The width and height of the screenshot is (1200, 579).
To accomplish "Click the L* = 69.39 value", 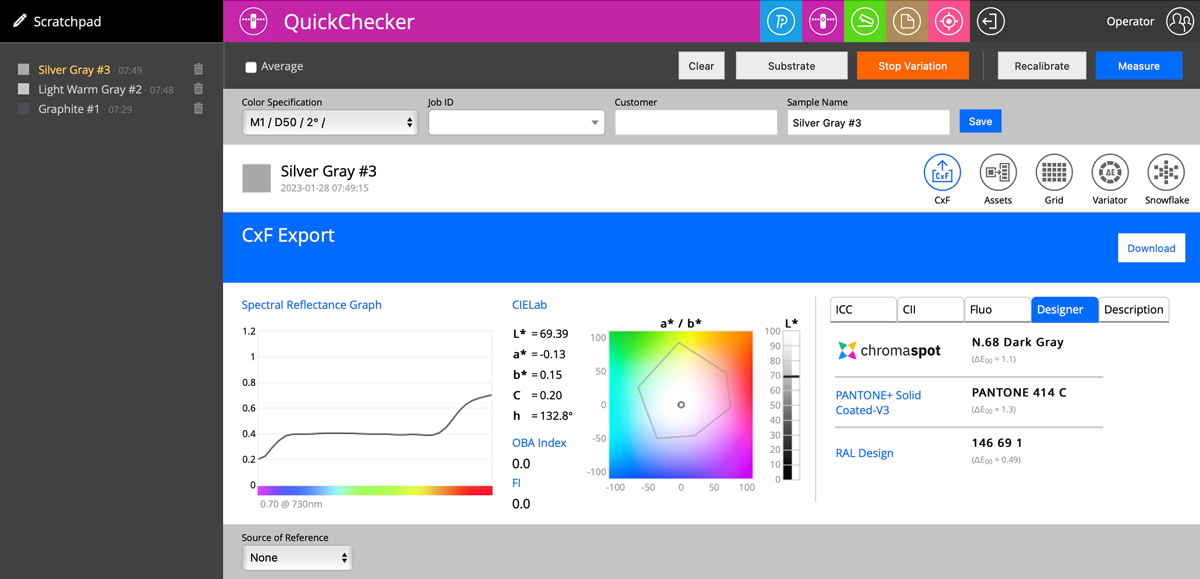I will coord(541,333).
